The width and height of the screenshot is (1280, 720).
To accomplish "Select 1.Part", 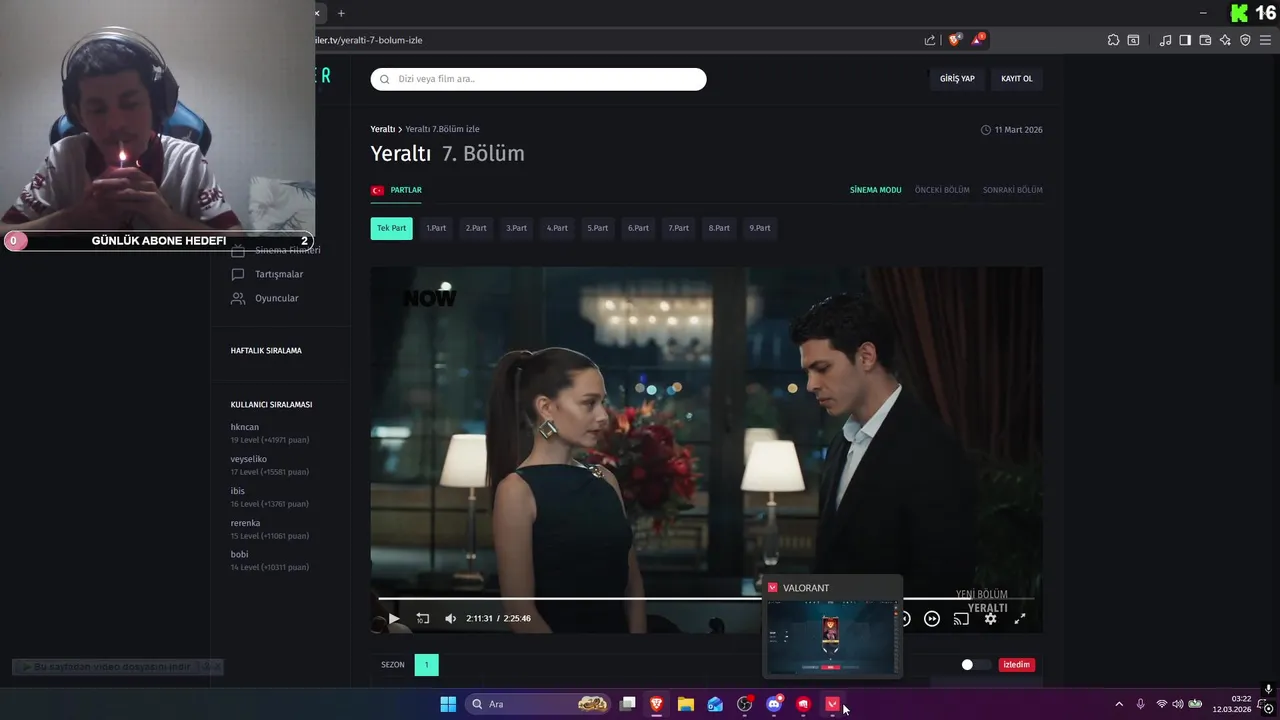I will [436, 228].
